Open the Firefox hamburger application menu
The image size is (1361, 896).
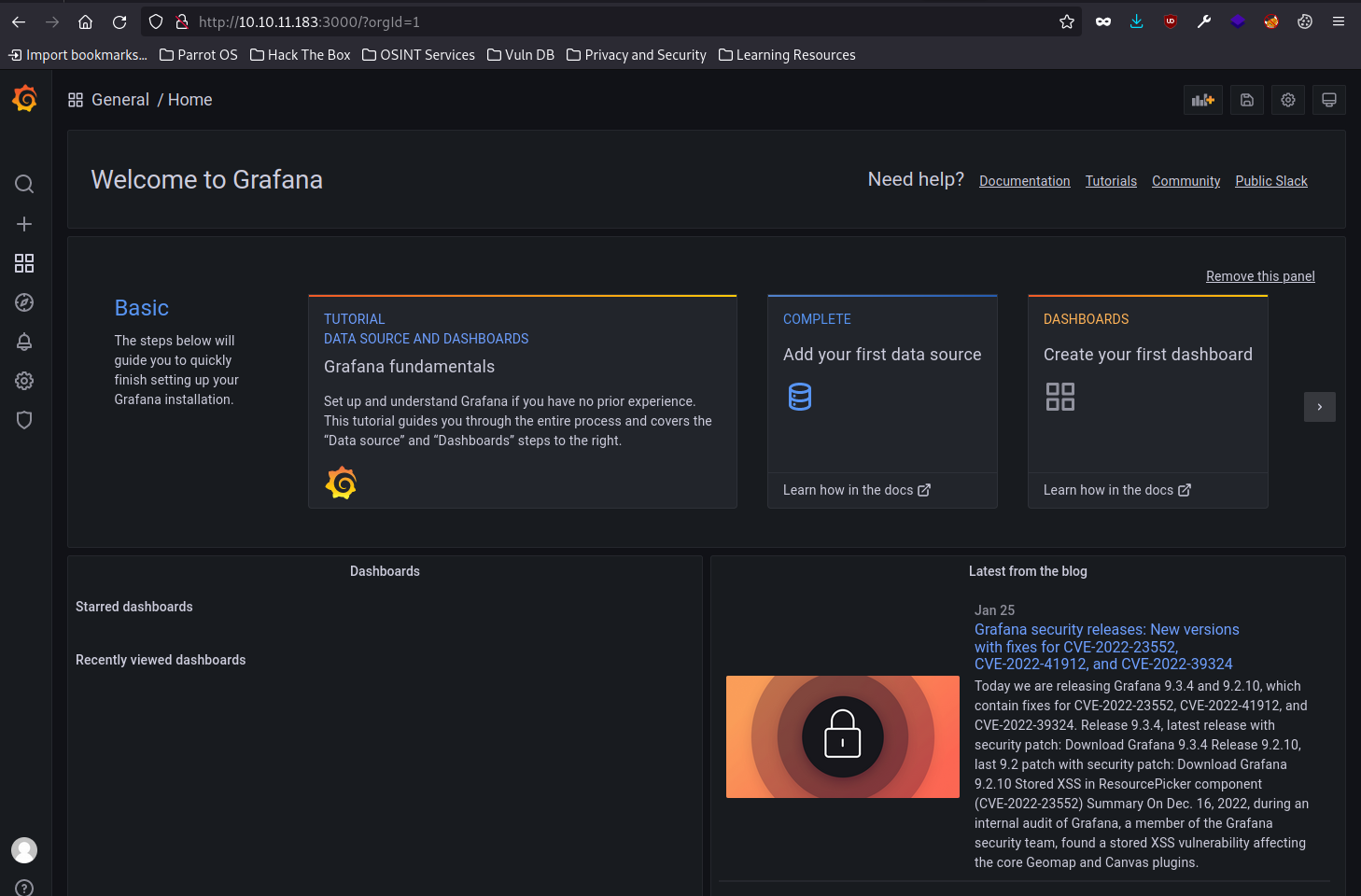[x=1338, y=21]
